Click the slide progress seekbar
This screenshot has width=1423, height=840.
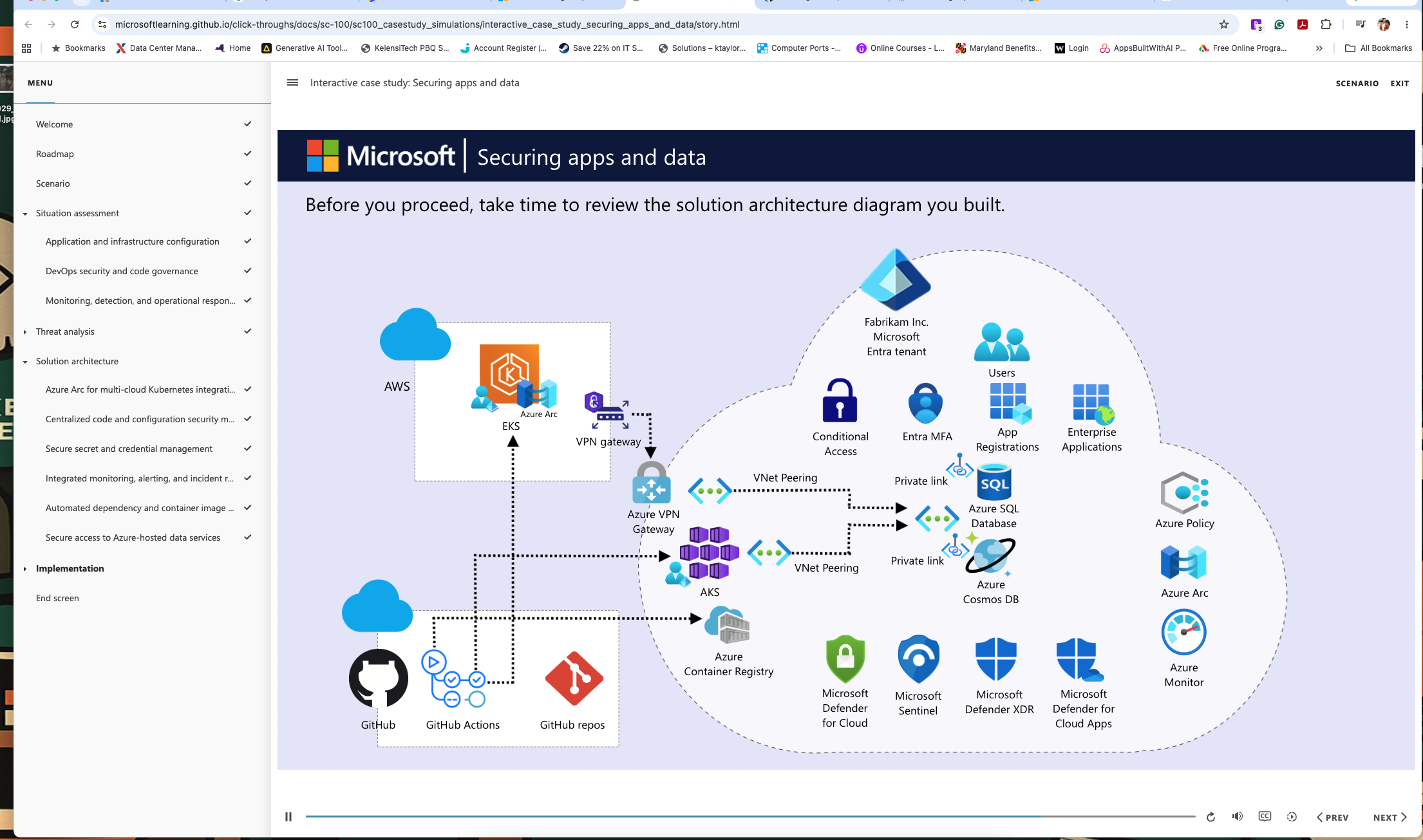click(x=750, y=817)
